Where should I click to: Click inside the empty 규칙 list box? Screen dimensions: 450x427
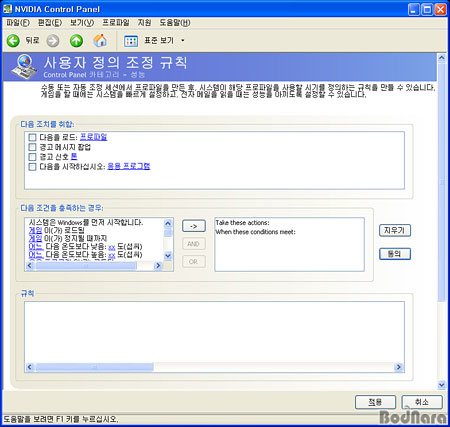coord(214,332)
